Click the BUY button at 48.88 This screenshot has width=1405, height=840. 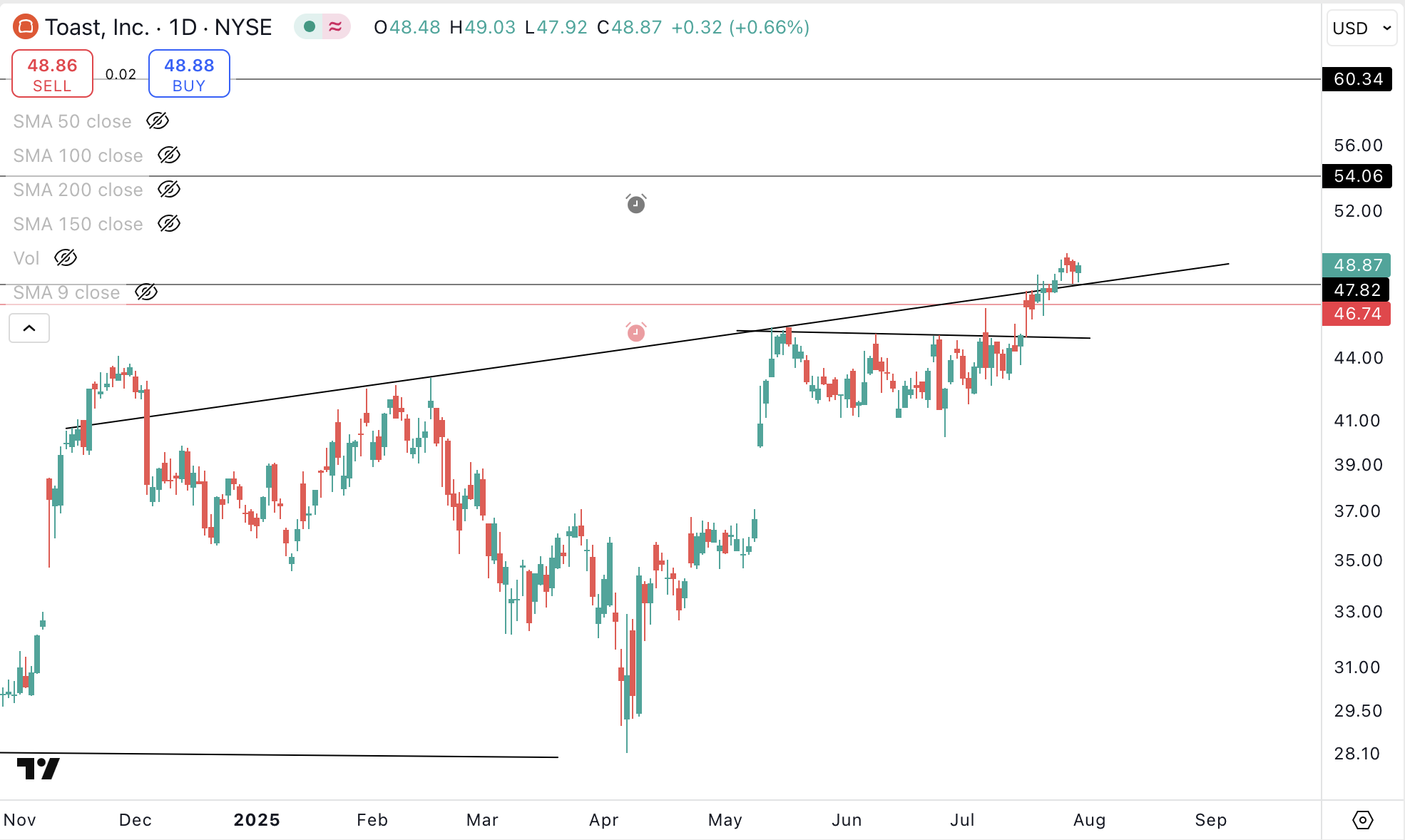[188, 73]
